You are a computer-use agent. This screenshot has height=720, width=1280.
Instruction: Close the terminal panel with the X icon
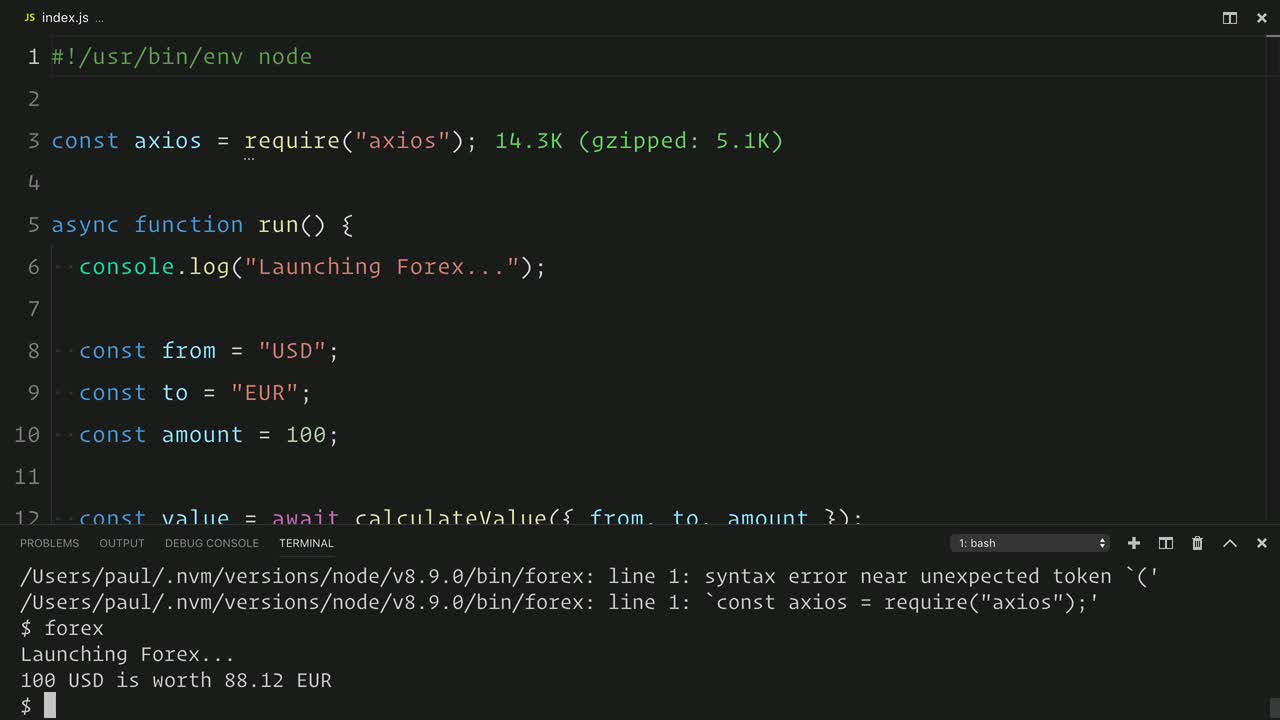[1261, 543]
